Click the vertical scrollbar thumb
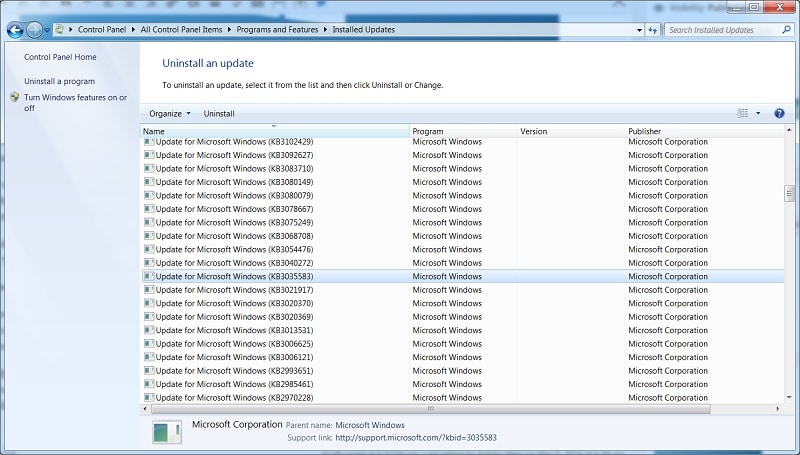 pyautogui.click(x=789, y=194)
